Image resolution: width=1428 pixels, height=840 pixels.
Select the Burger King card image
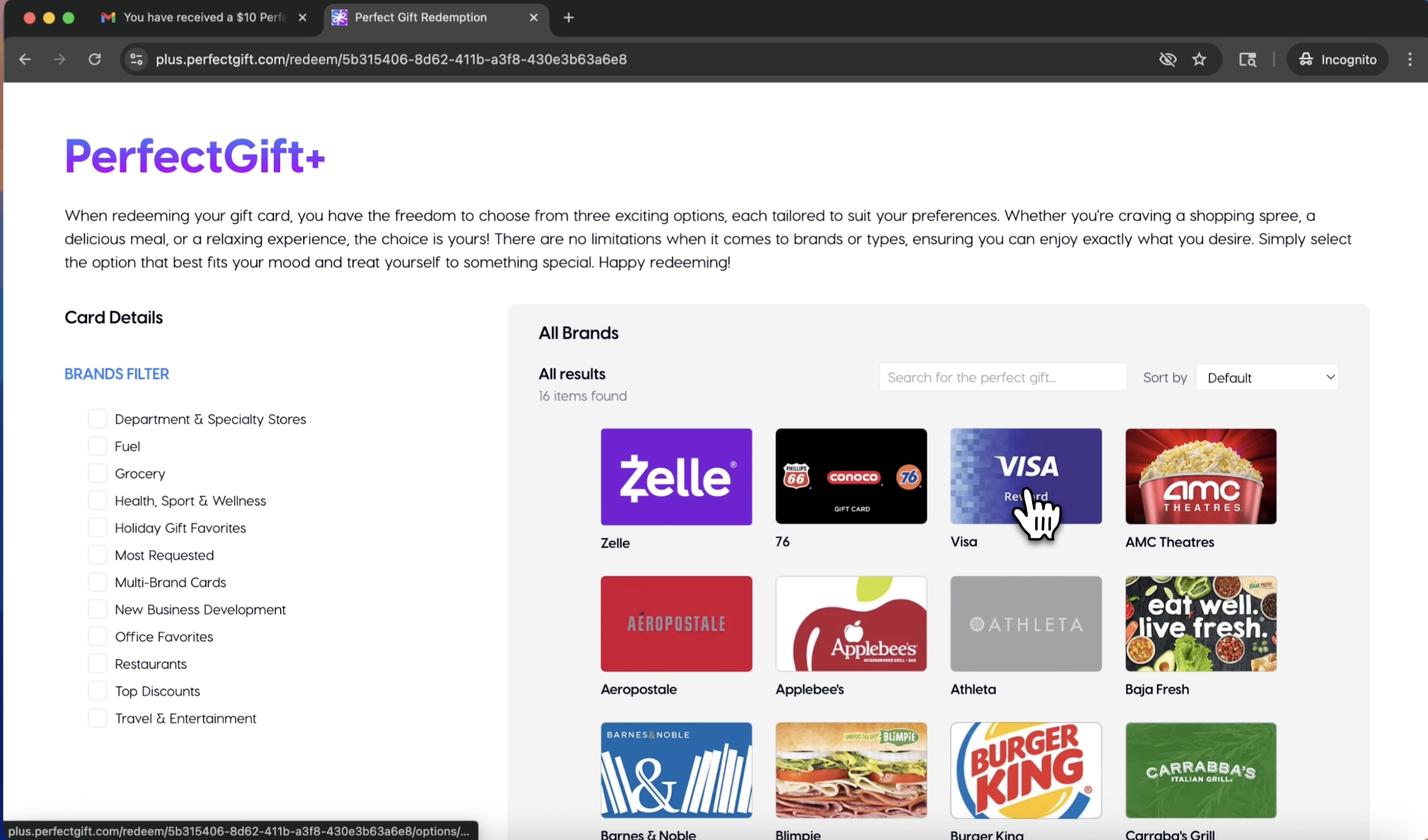[x=1026, y=770]
